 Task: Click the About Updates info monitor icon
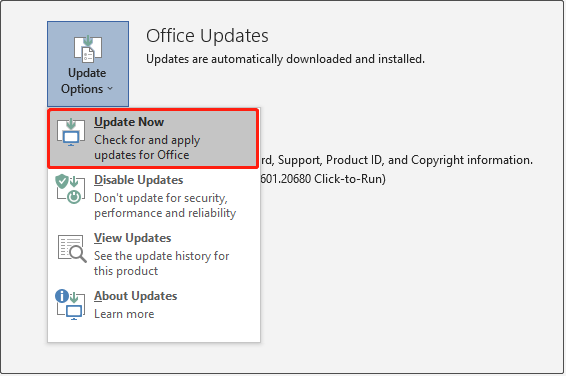[x=70, y=305]
